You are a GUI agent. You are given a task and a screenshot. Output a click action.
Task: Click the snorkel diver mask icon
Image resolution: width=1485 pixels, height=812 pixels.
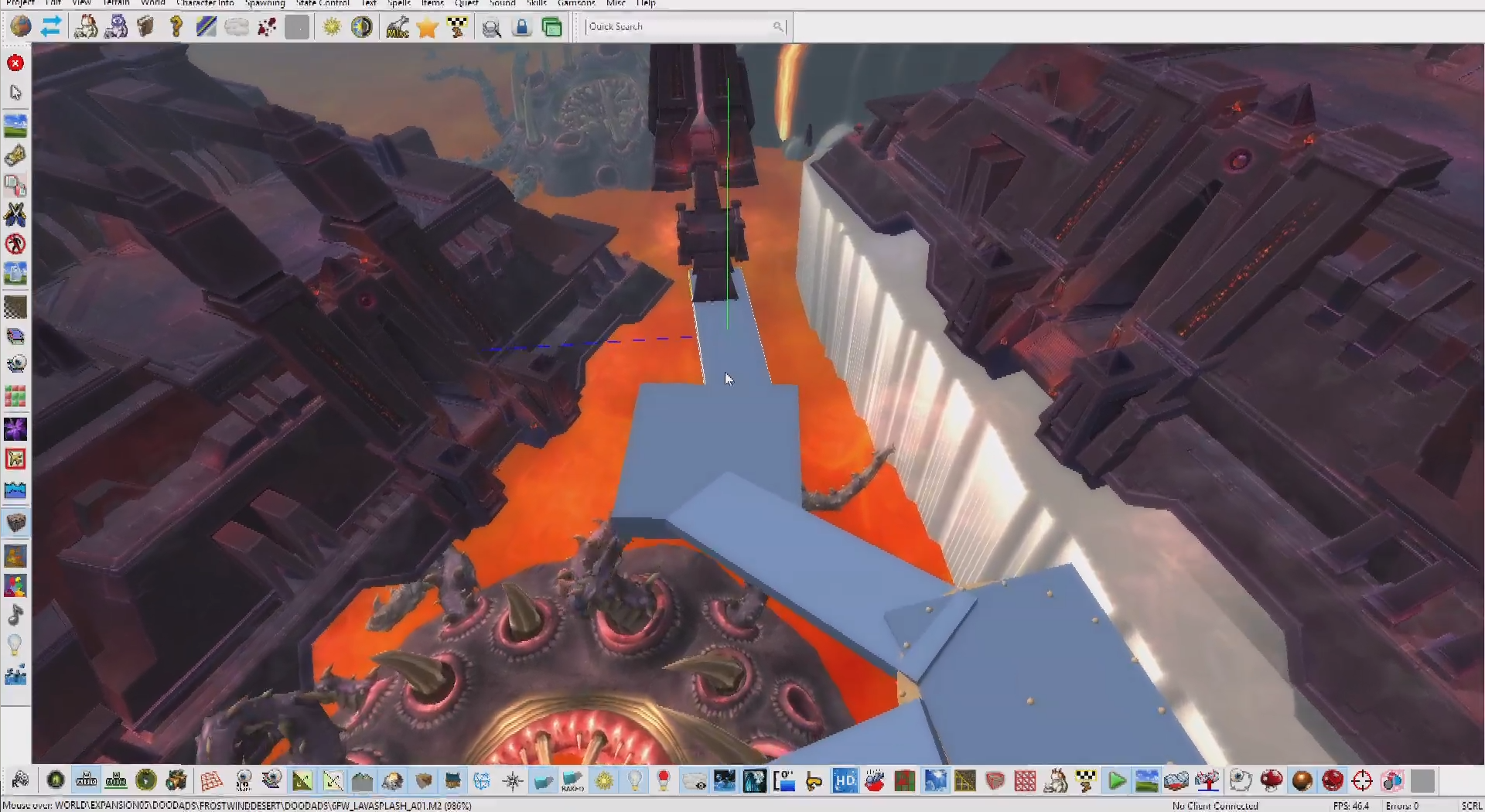point(814,781)
